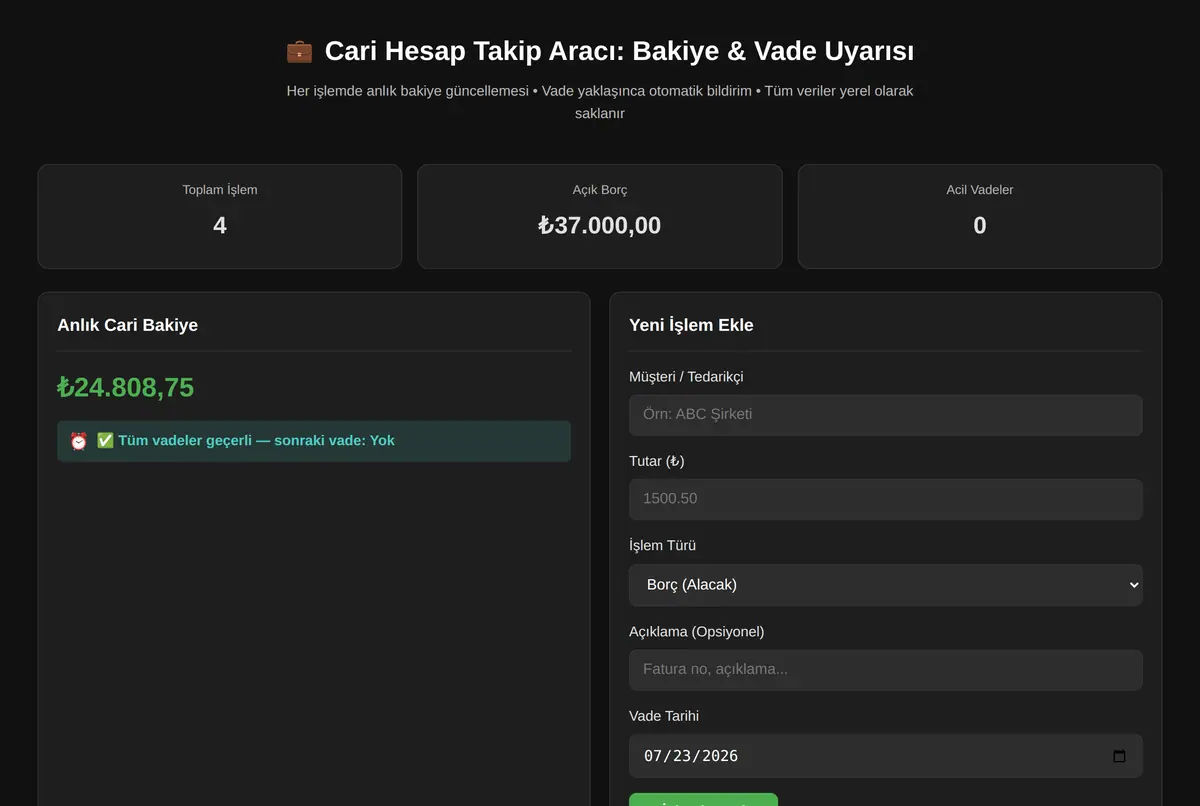The width and height of the screenshot is (1200, 806).
Task: Click the 'Acil Vadeler' card label
Action: (x=980, y=190)
